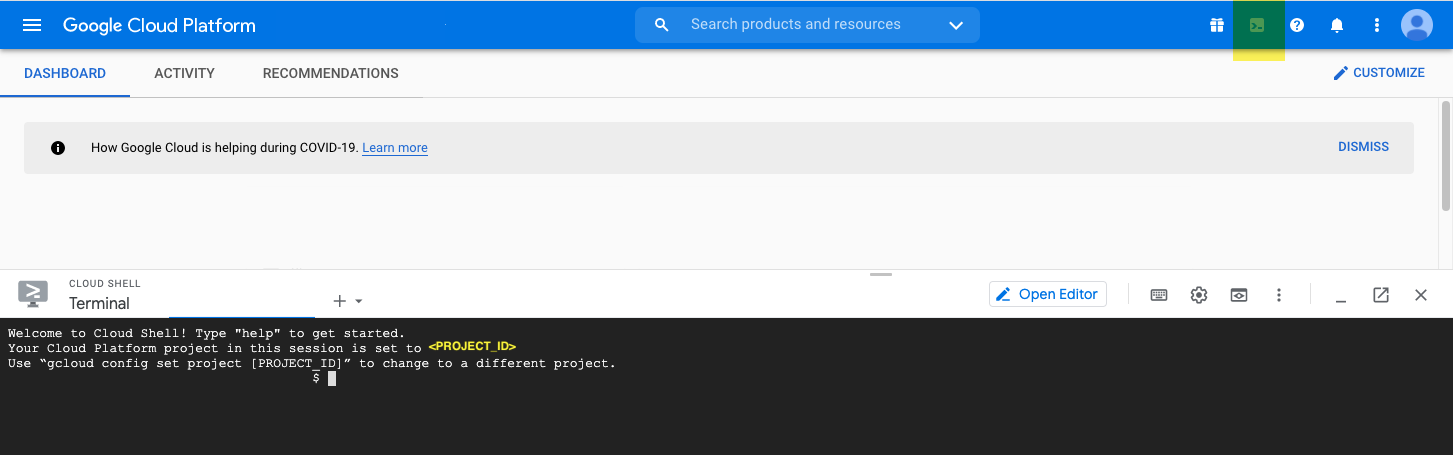Add a new terminal tab with plus
The width and height of the screenshot is (1453, 455).
[339, 301]
